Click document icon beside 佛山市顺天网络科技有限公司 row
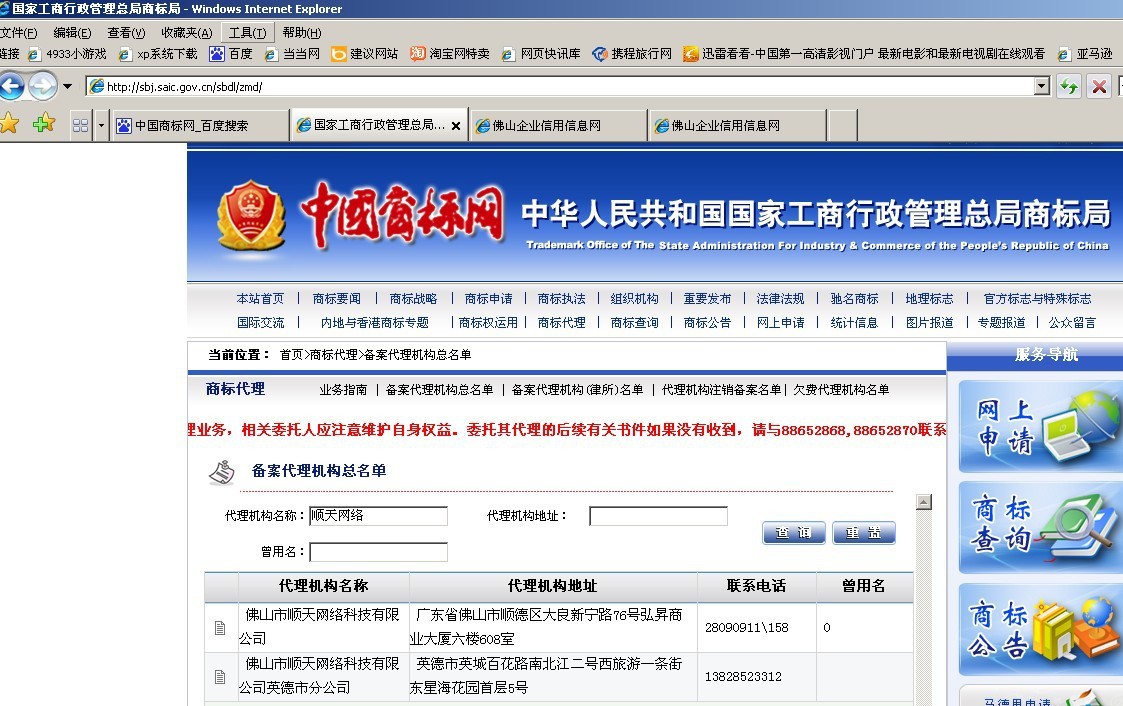Image resolution: width=1123 pixels, height=706 pixels. point(220,628)
